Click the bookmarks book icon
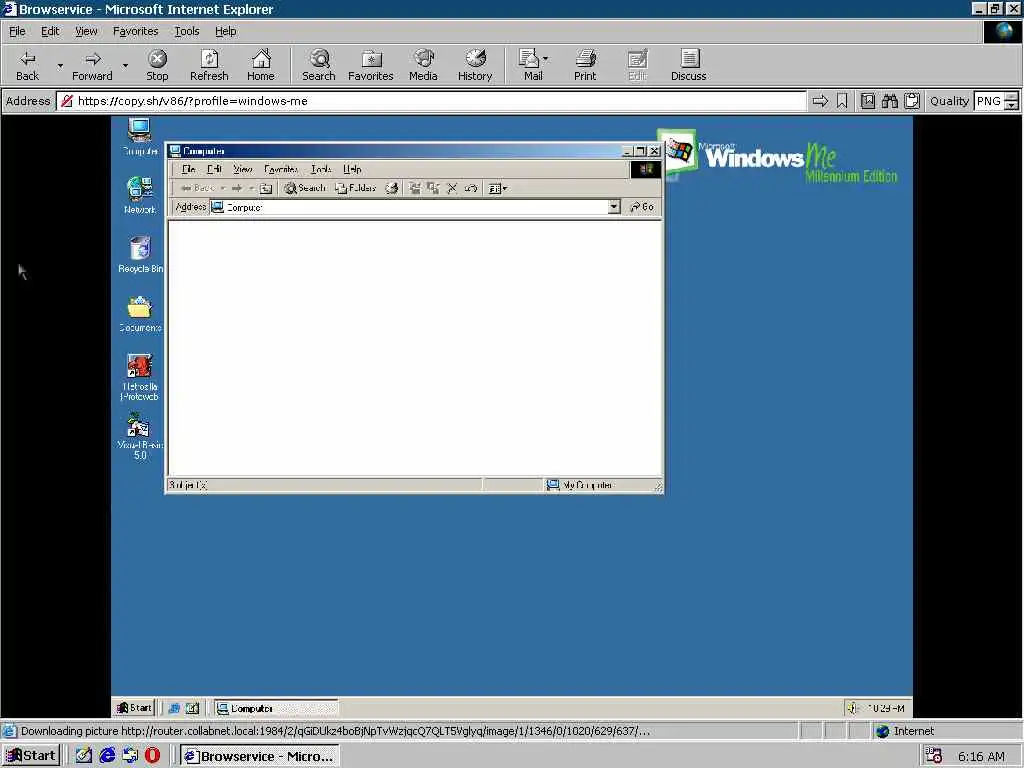This screenshot has width=1024, height=768. [x=867, y=101]
